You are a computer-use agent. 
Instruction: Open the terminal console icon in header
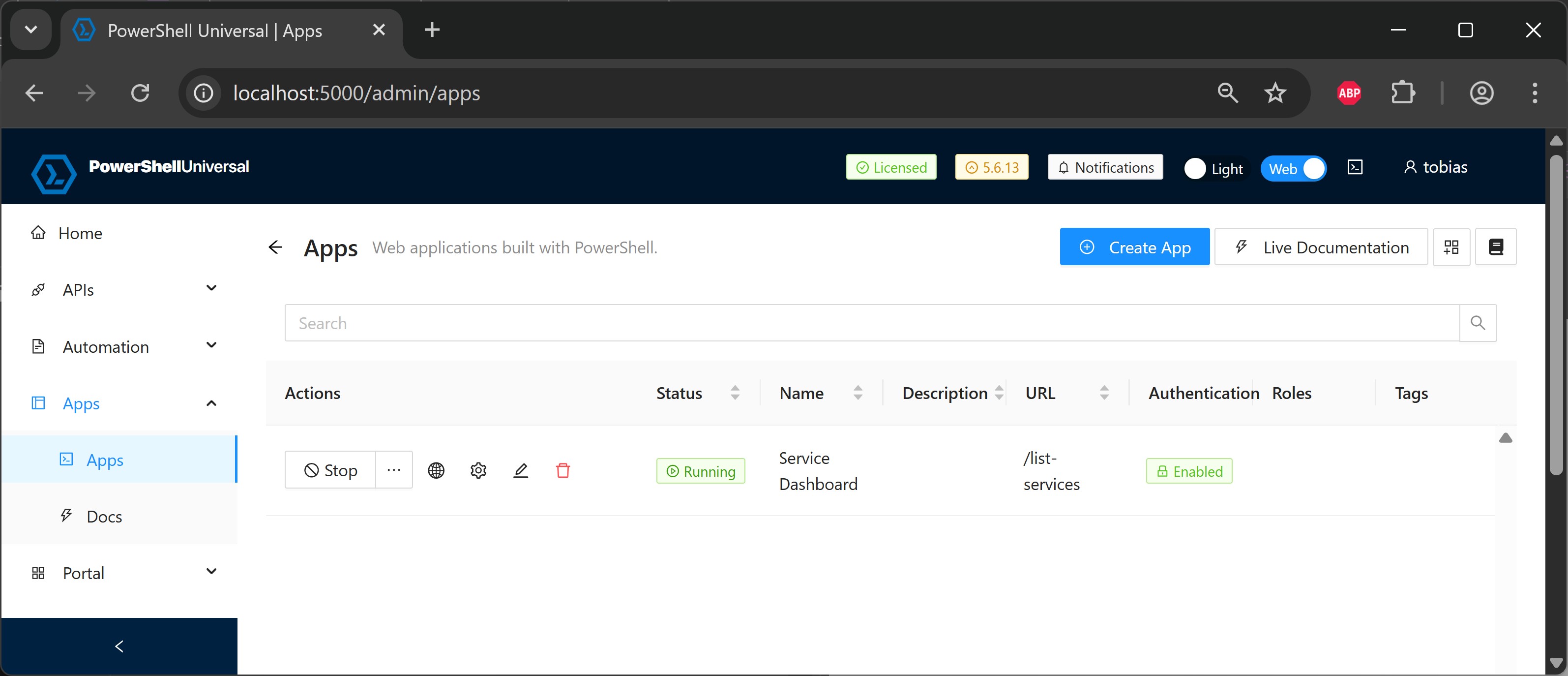[x=1355, y=167]
